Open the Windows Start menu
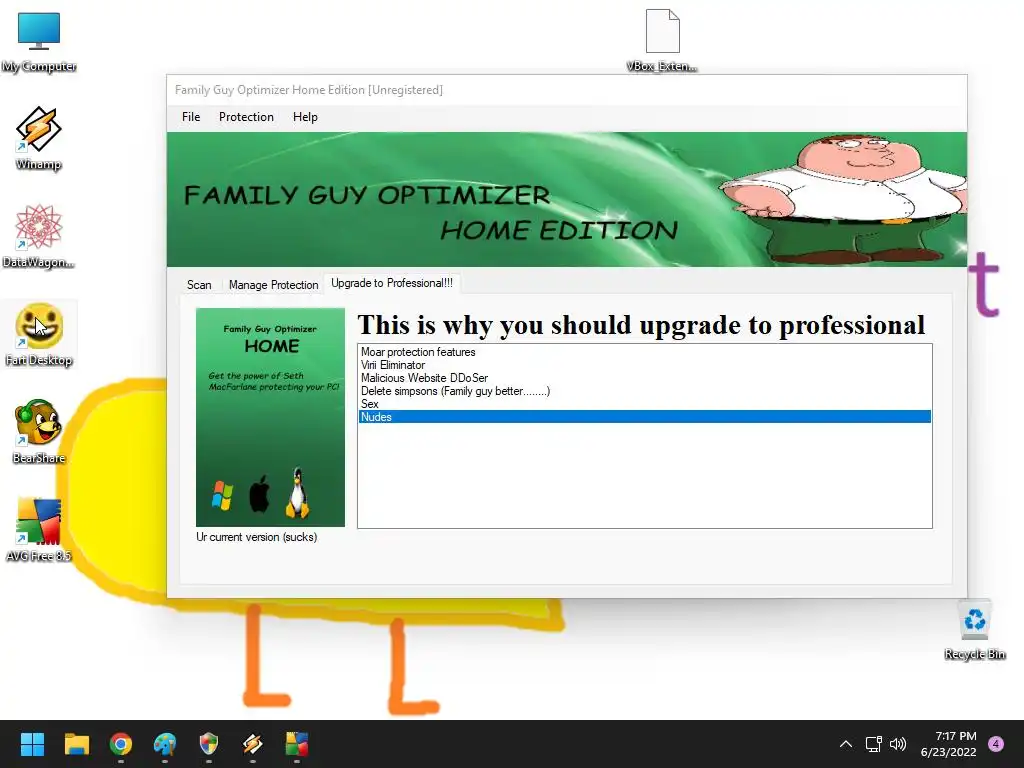 pyautogui.click(x=32, y=744)
